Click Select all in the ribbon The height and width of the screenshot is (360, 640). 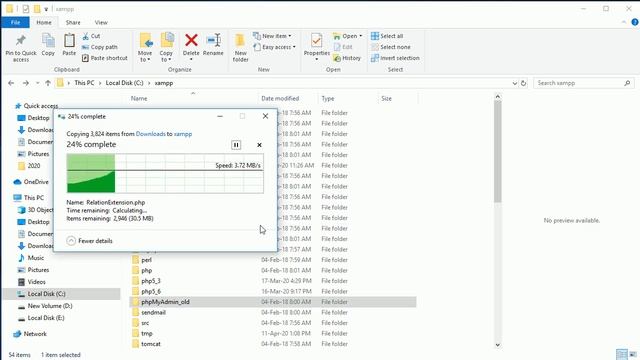[387, 36]
